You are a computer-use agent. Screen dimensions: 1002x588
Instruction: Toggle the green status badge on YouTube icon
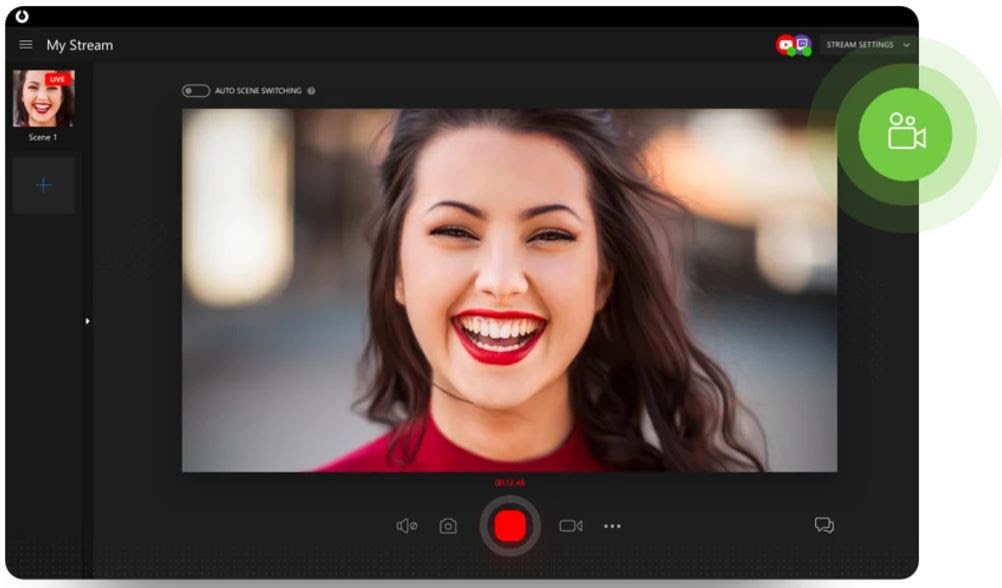tap(791, 51)
